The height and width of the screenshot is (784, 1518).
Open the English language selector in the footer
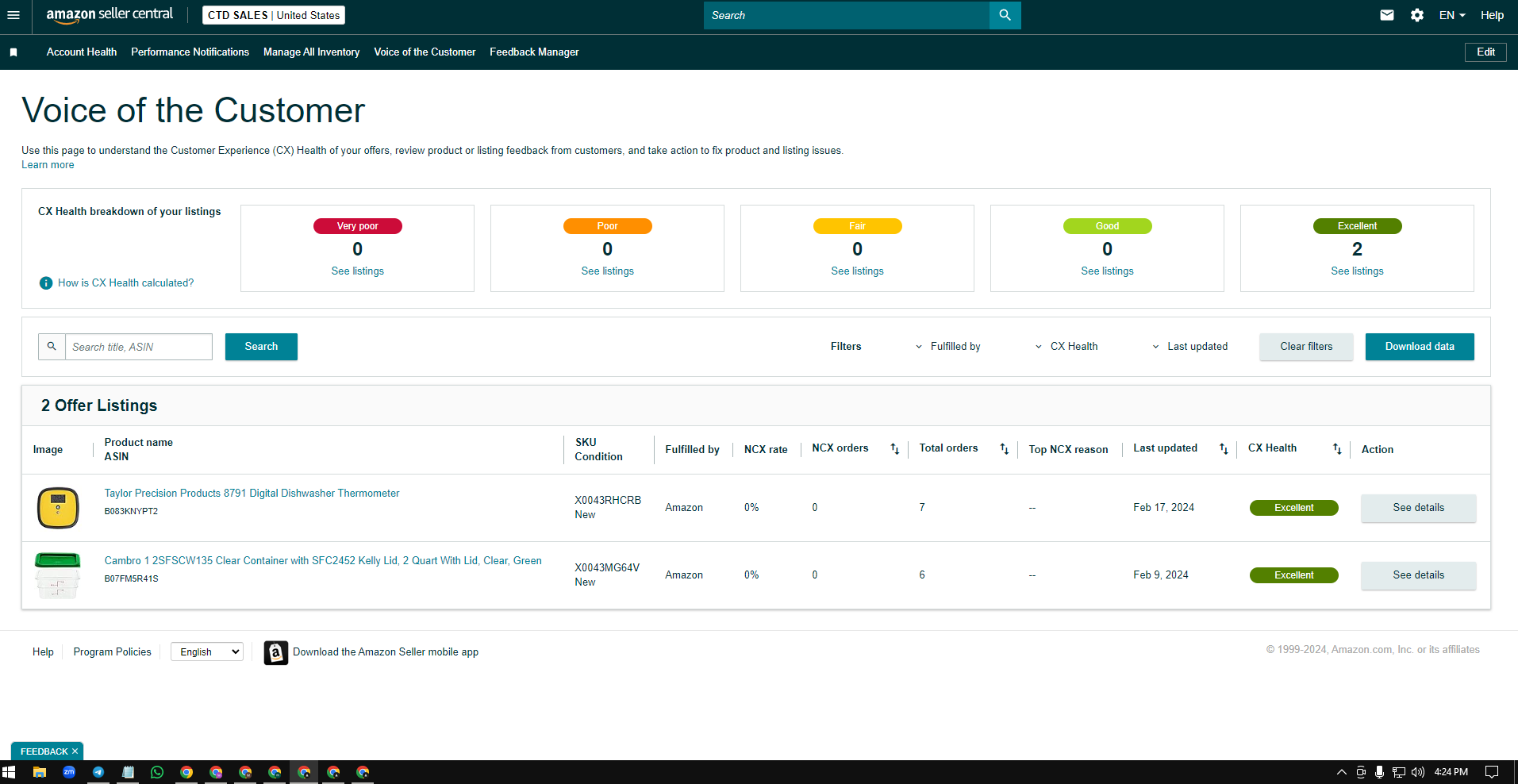click(207, 652)
